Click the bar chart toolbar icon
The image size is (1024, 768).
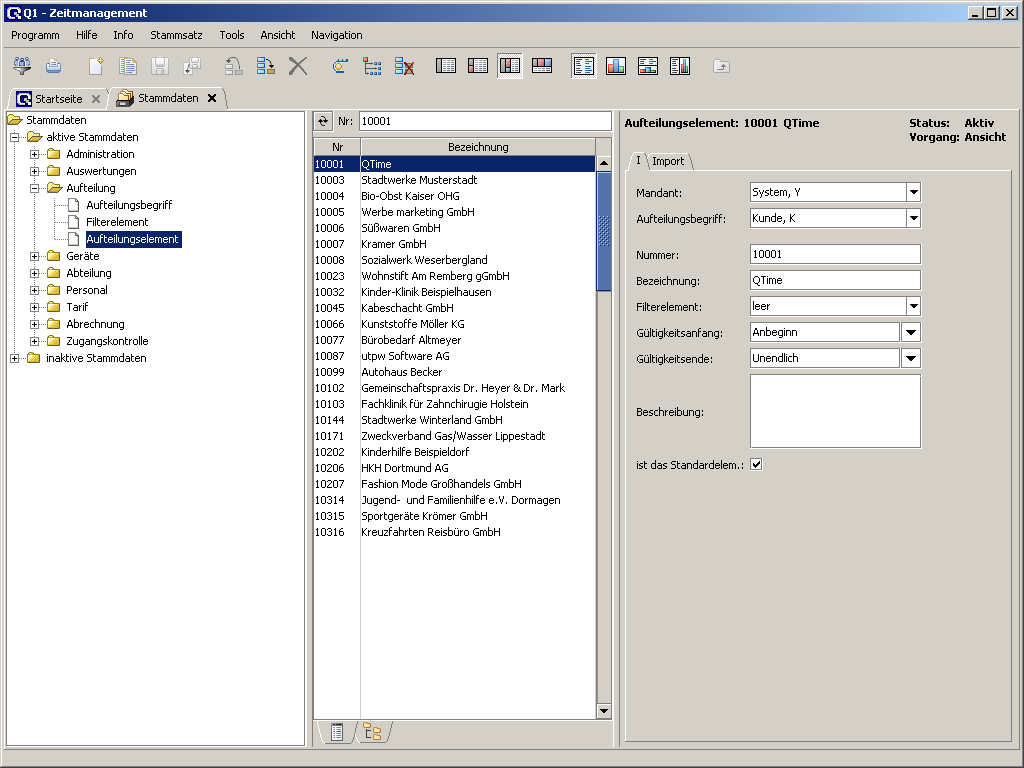pyautogui.click(x=616, y=66)
